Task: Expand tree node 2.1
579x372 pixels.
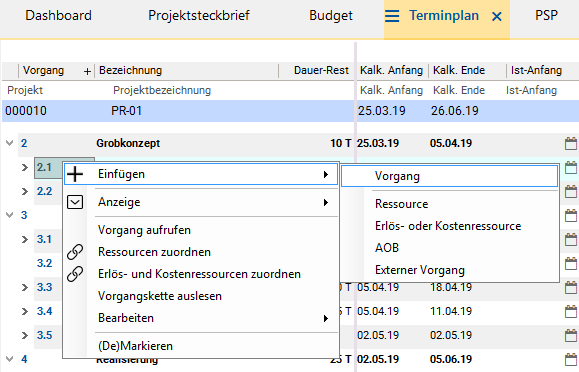Action: 25,167
